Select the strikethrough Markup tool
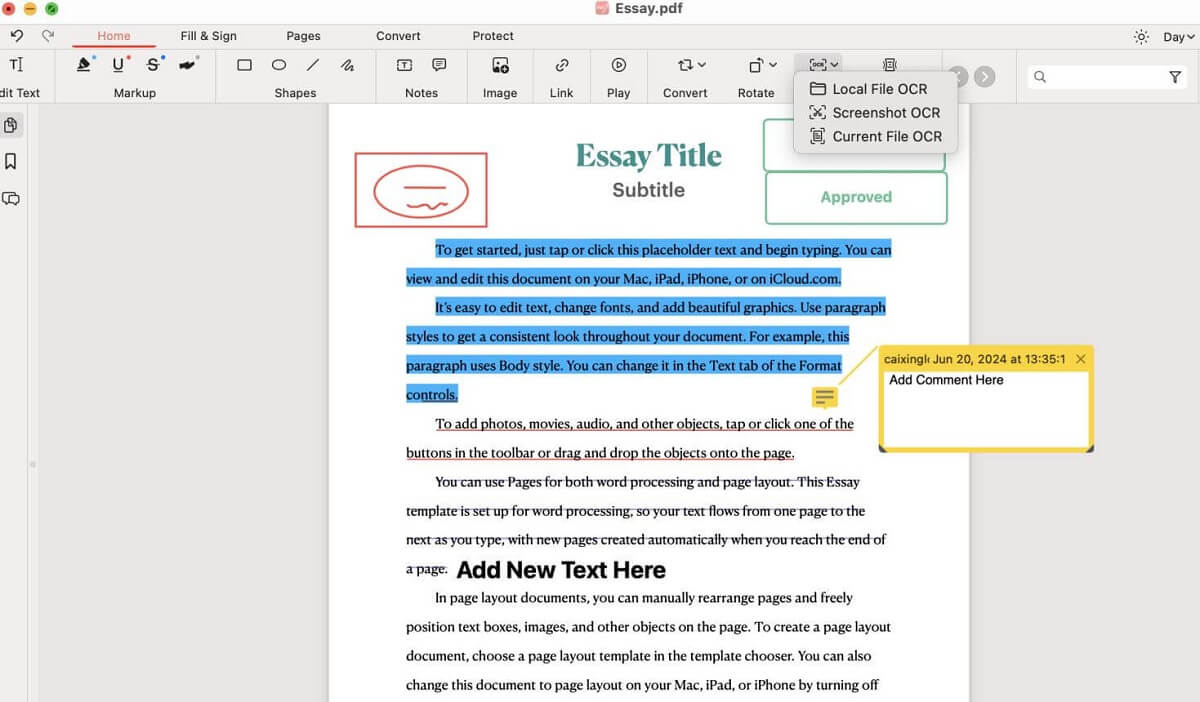The image size is (1200, 702). point(152,64)
